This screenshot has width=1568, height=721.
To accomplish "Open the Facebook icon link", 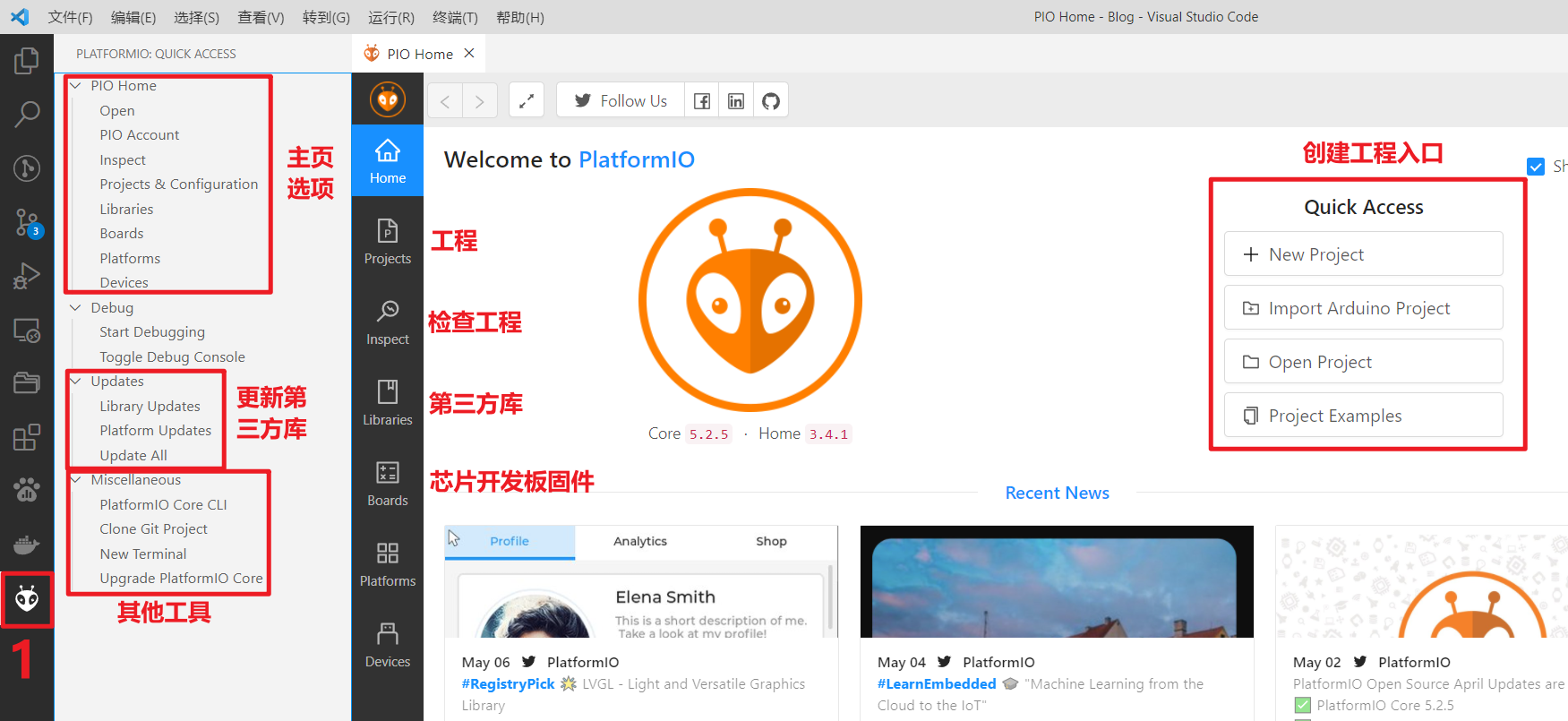I will click(702, 100).
